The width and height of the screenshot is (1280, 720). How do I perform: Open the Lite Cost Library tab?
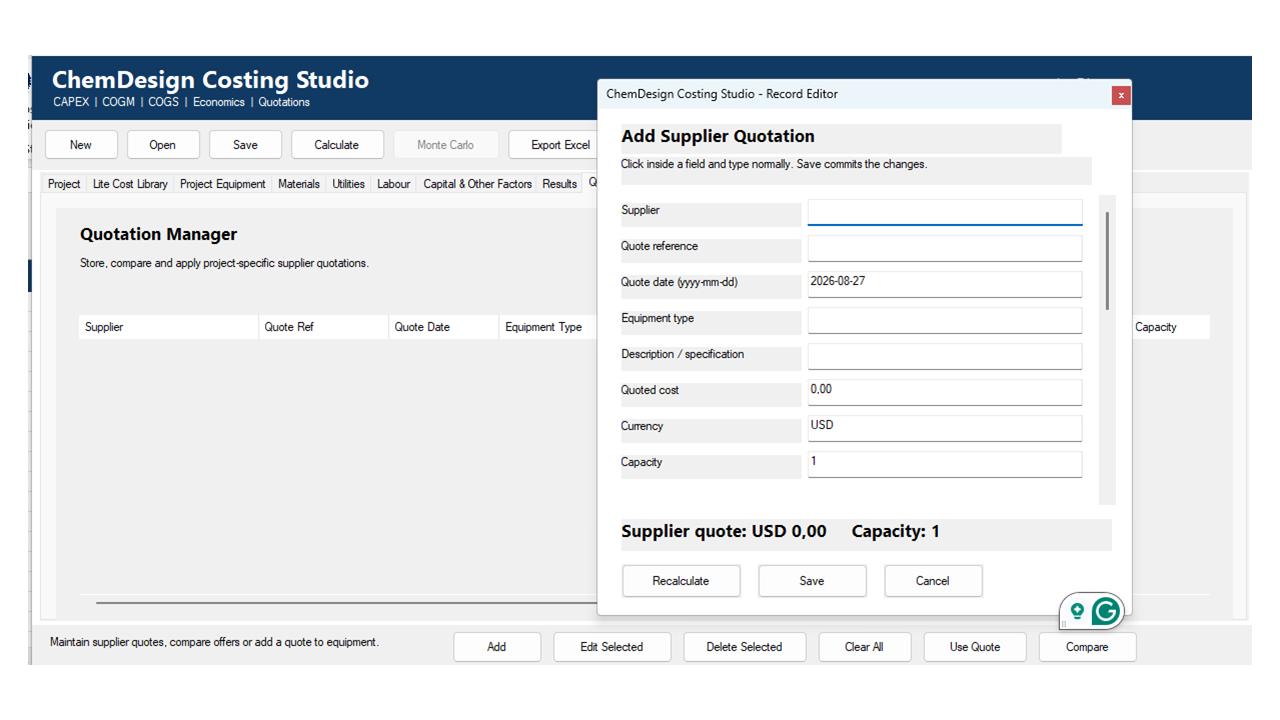[x=130, y=184]
